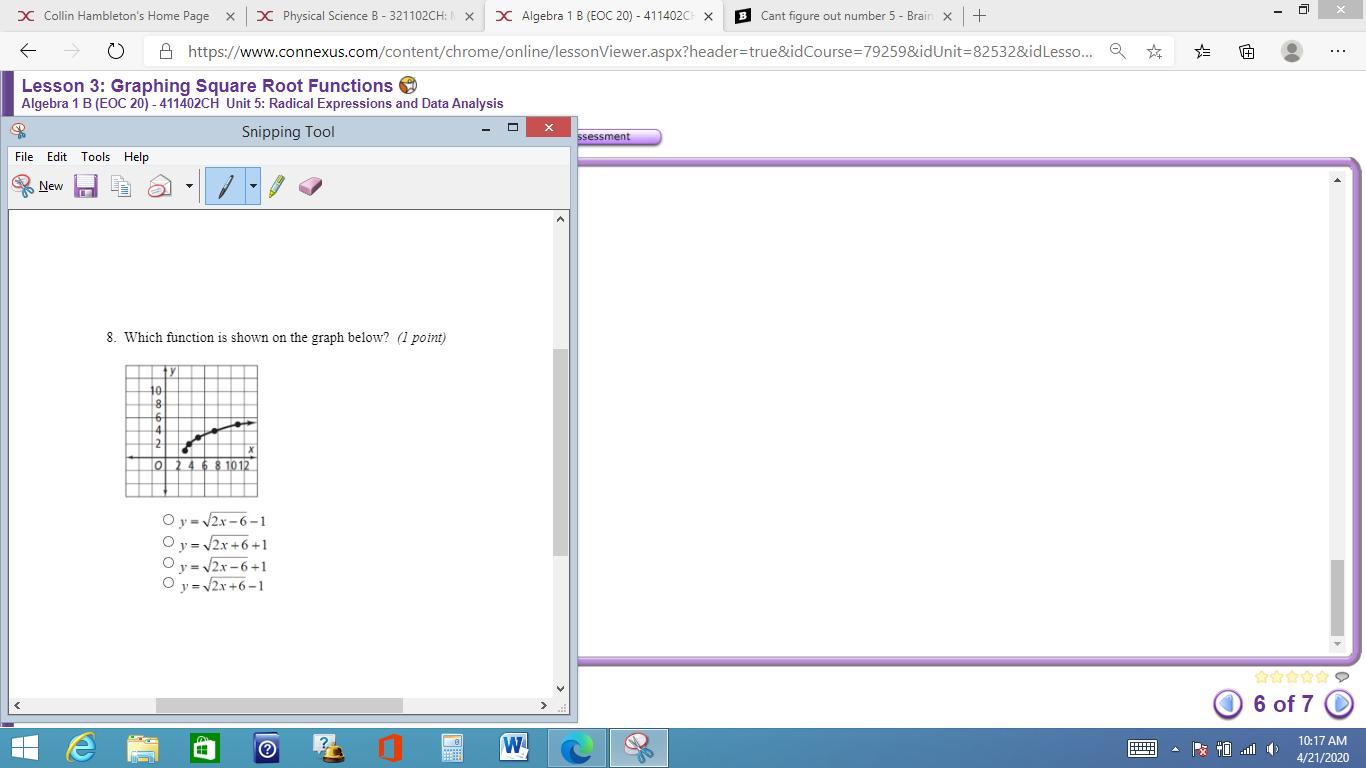This screenshot has width=1366, height=768.
Task: Open Calculator from taskbar
Action: (452, 748)
